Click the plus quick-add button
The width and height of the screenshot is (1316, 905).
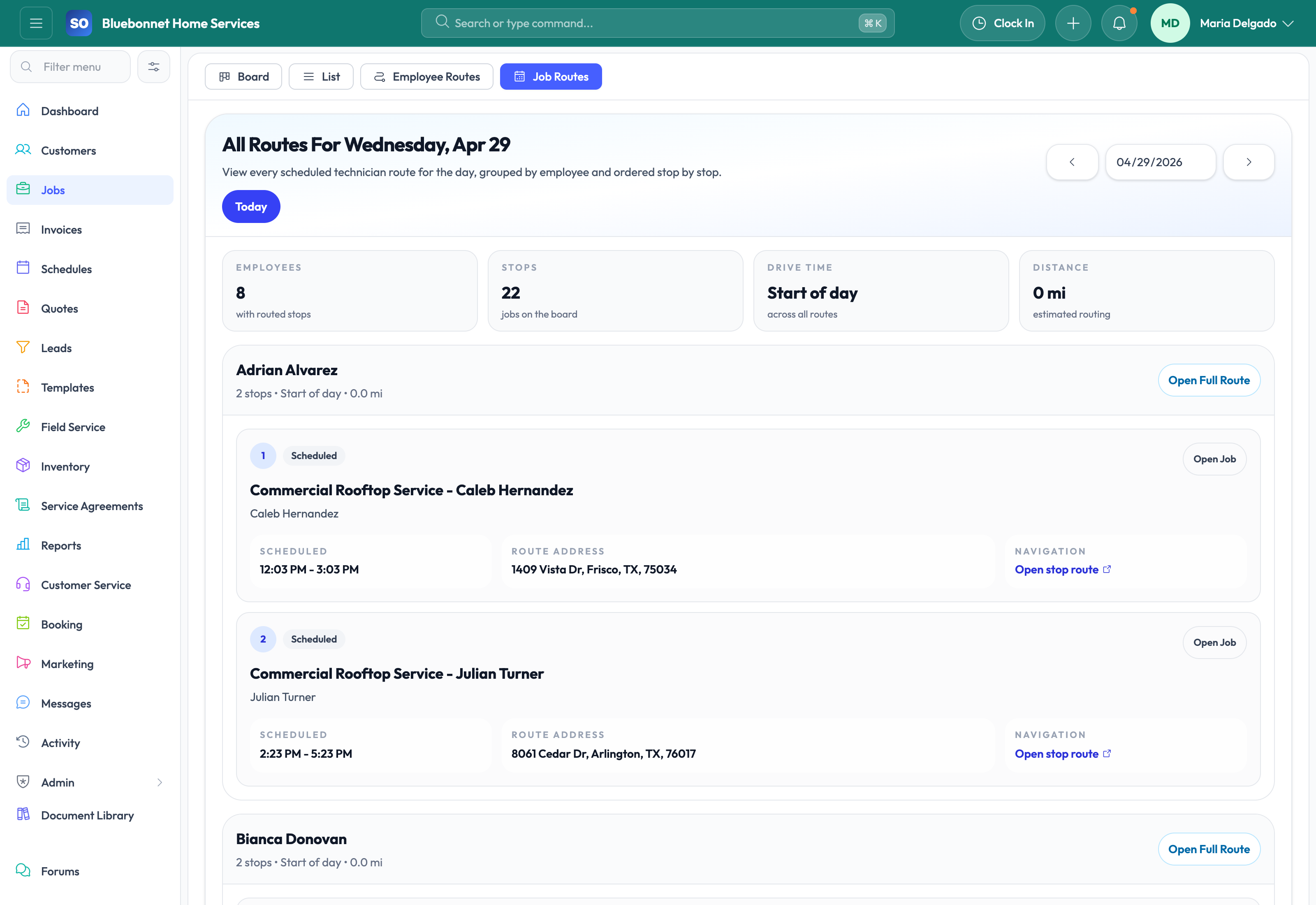pyautogui.click(x=1073, y=23)
